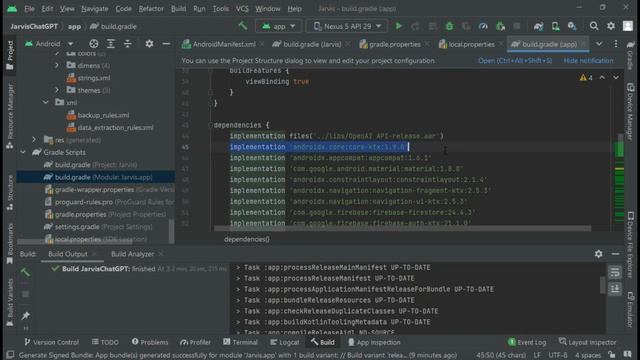Screen dimensions: 640x360
Task: Open the Terminal tool window
Action: coord(241,342)
